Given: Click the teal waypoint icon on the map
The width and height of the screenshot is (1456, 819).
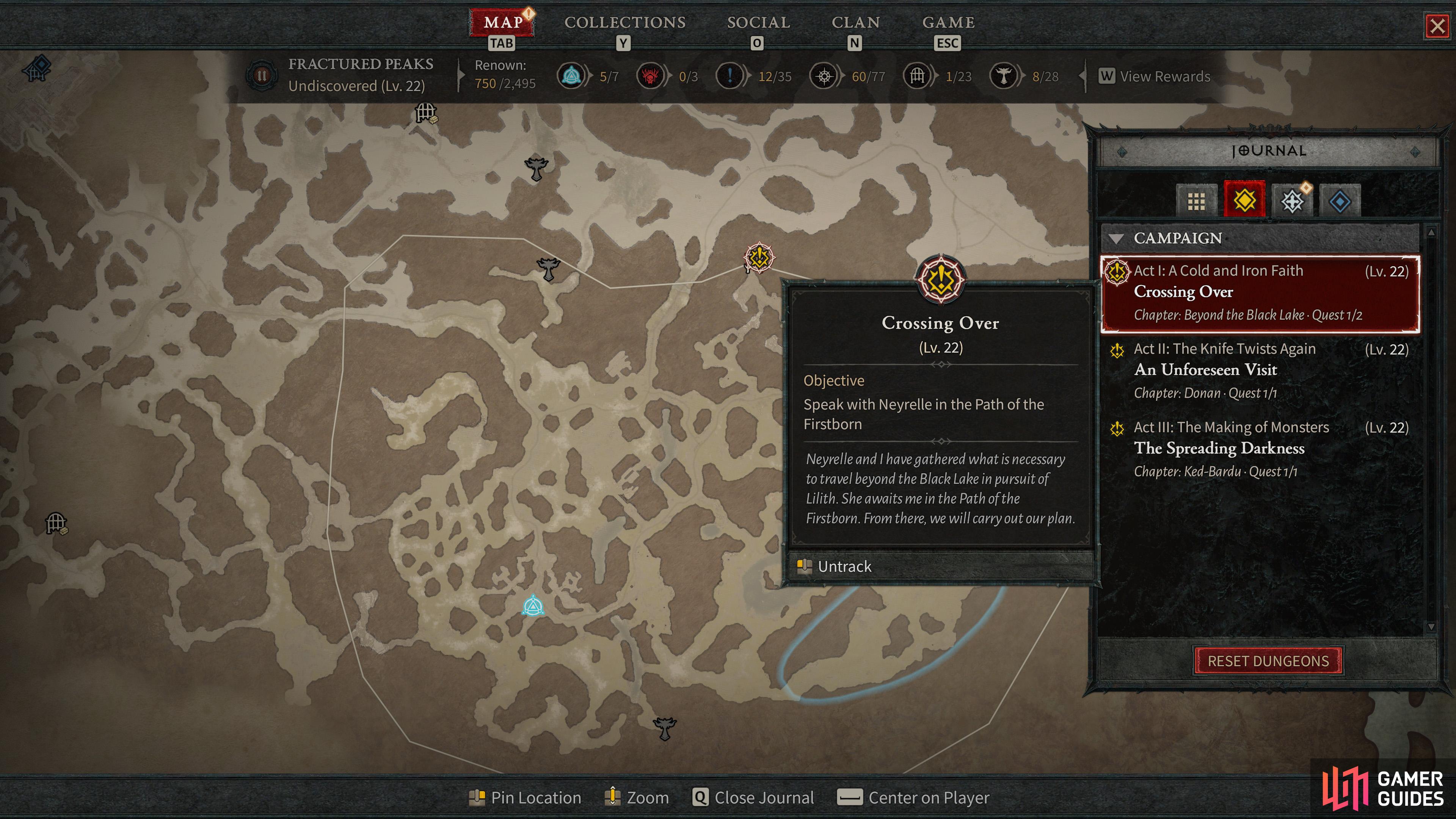Looking at the screenshot, I should [x=532, y=606].
